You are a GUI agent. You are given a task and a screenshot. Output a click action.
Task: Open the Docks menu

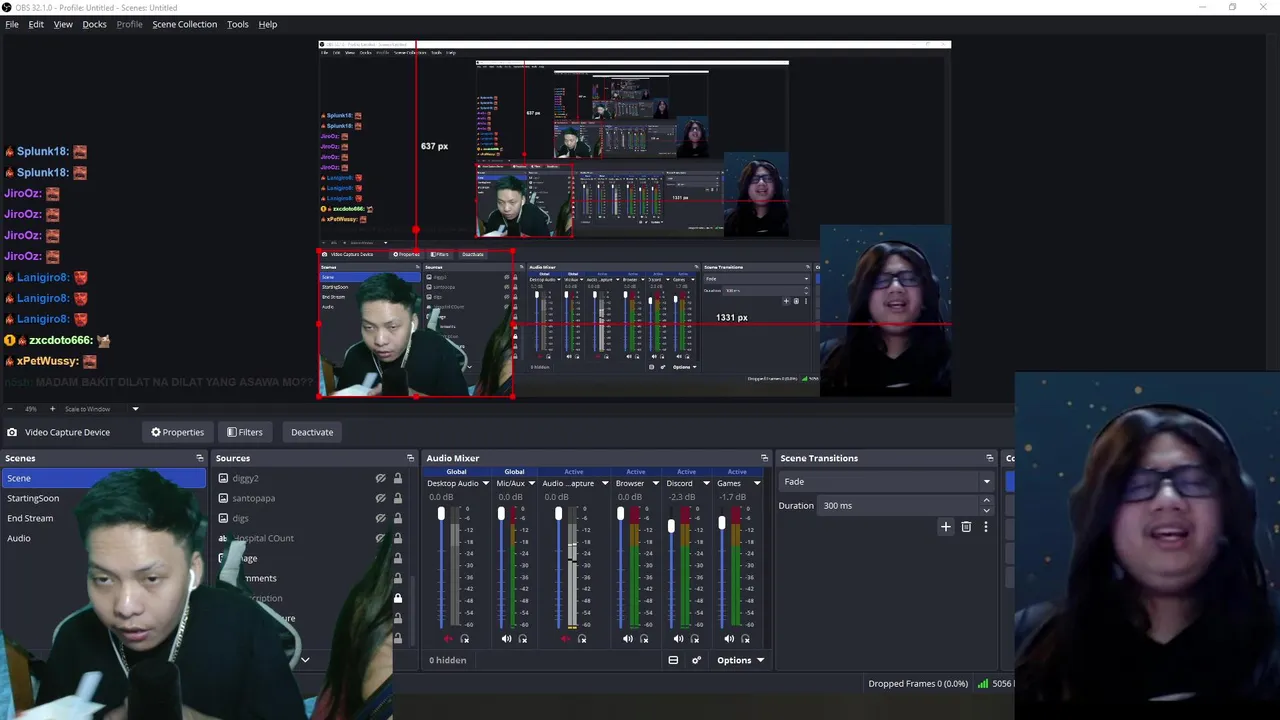coord(94,24)
